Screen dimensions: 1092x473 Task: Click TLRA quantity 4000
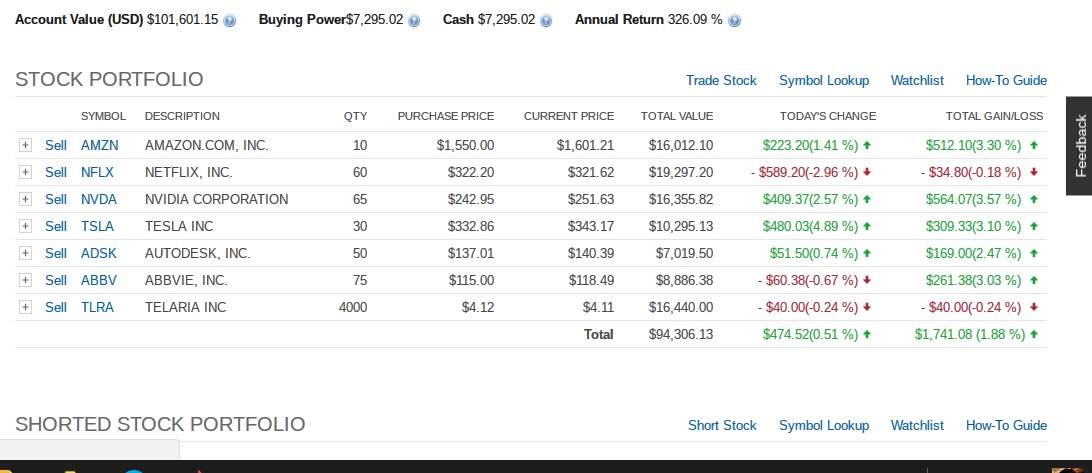click(353, 307)
